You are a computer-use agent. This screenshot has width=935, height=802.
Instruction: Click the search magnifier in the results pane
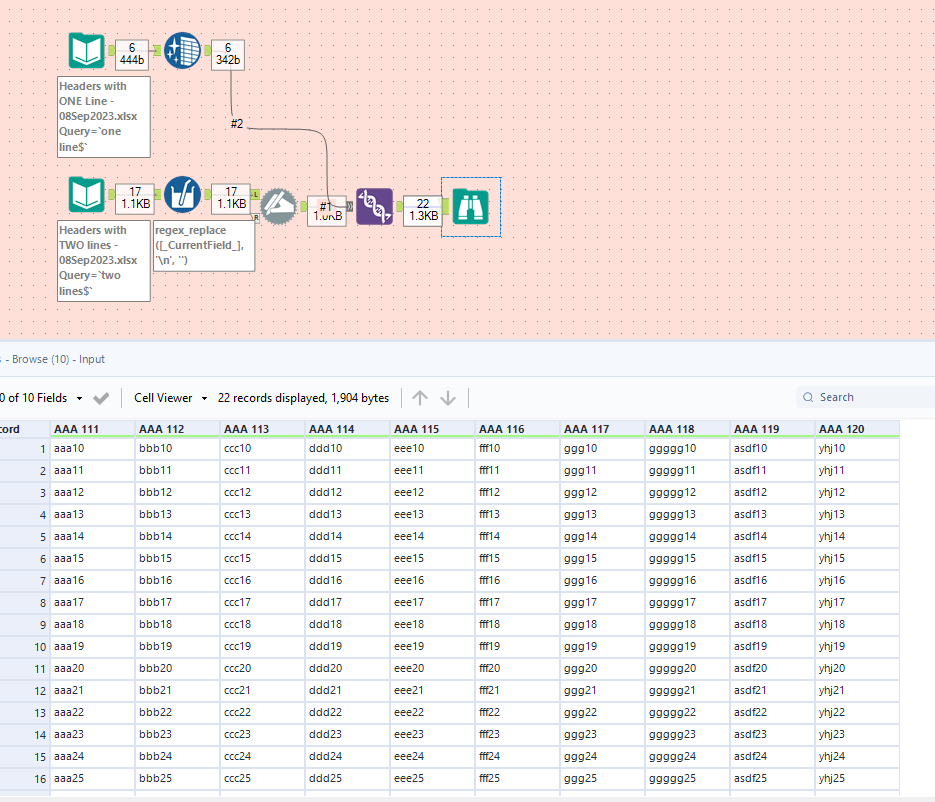tap(807, 396)
